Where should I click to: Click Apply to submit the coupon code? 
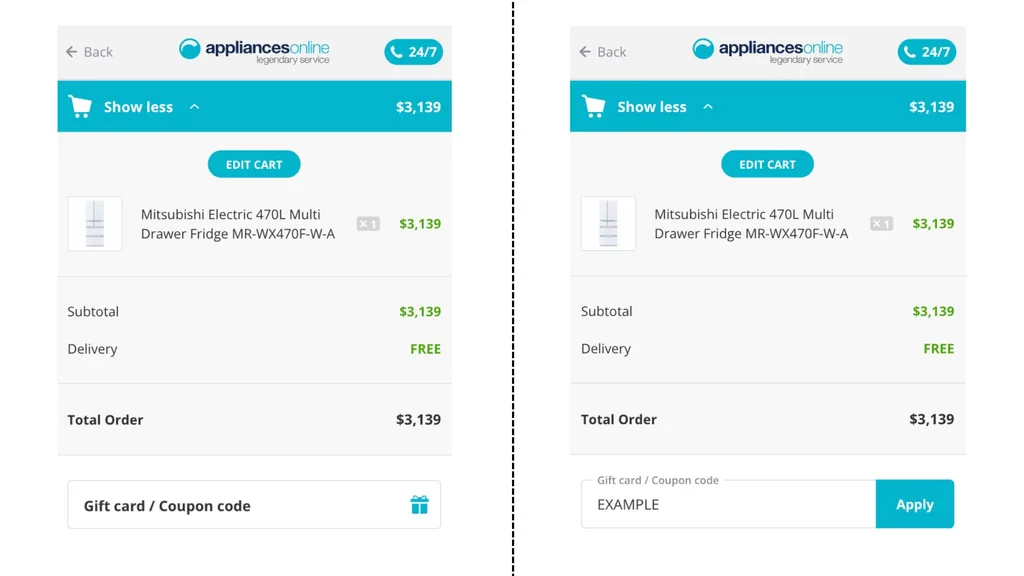tap(914, 504)
